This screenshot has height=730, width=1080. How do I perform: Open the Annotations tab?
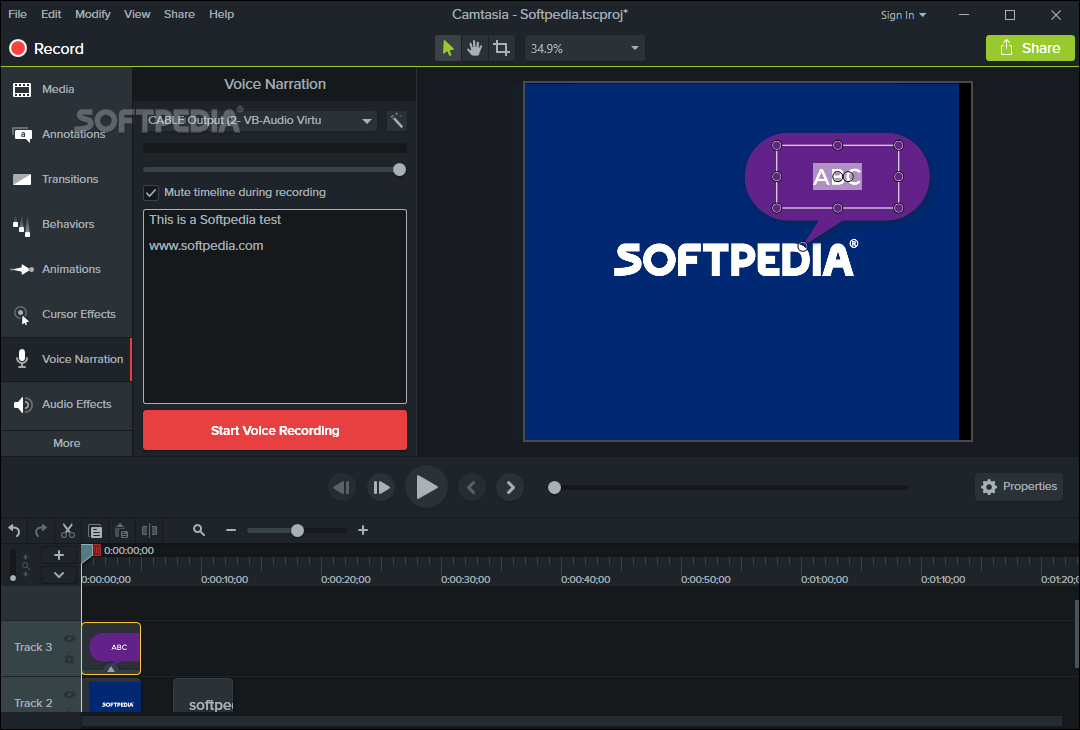(x=66, y=134)
